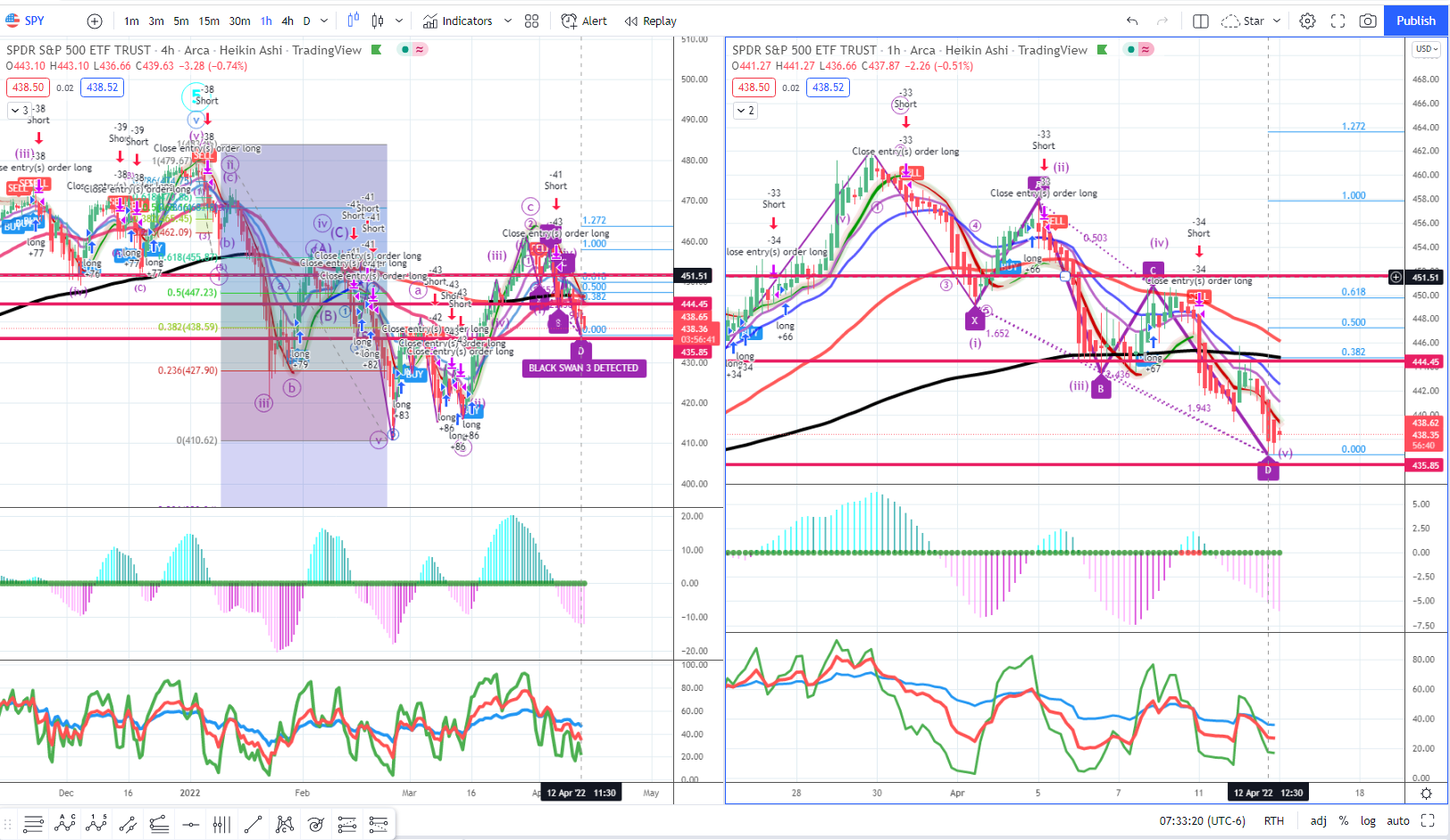This screenshot has height=840, width=1450.
Task: Select the Fib retracement drawing tool
Action: coord(159,824)
